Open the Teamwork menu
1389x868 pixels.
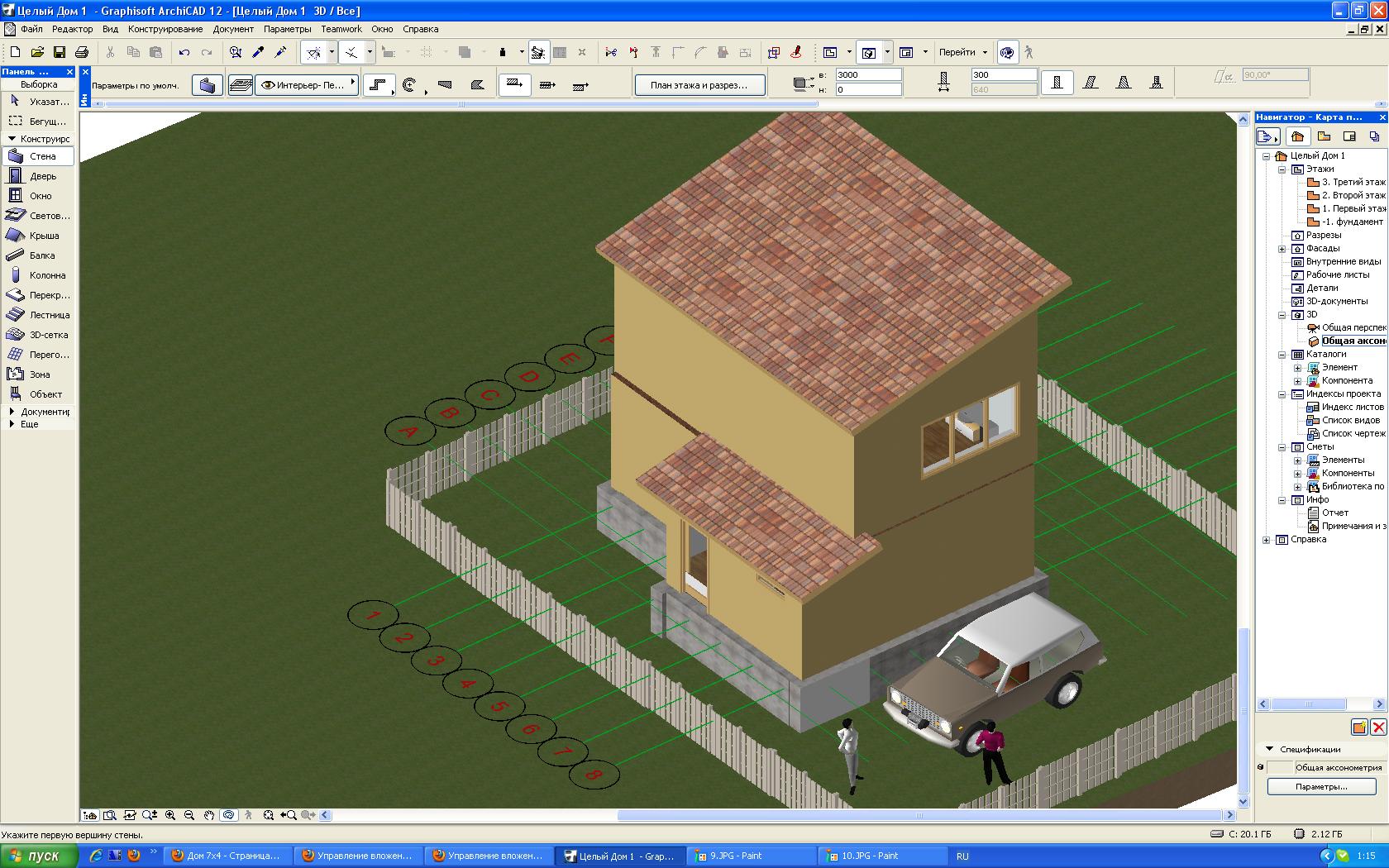341,29
